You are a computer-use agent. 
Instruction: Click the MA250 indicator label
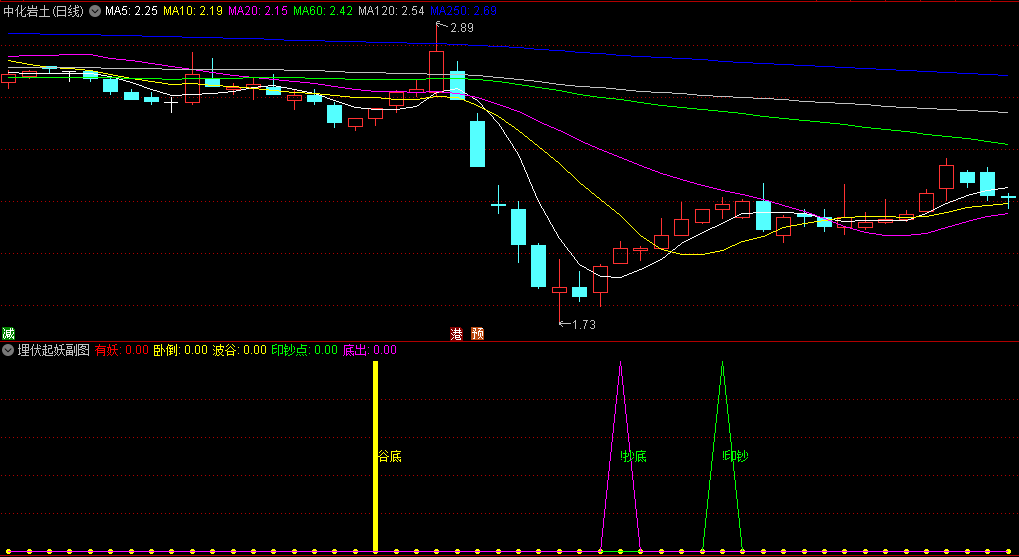coord(463,11)
